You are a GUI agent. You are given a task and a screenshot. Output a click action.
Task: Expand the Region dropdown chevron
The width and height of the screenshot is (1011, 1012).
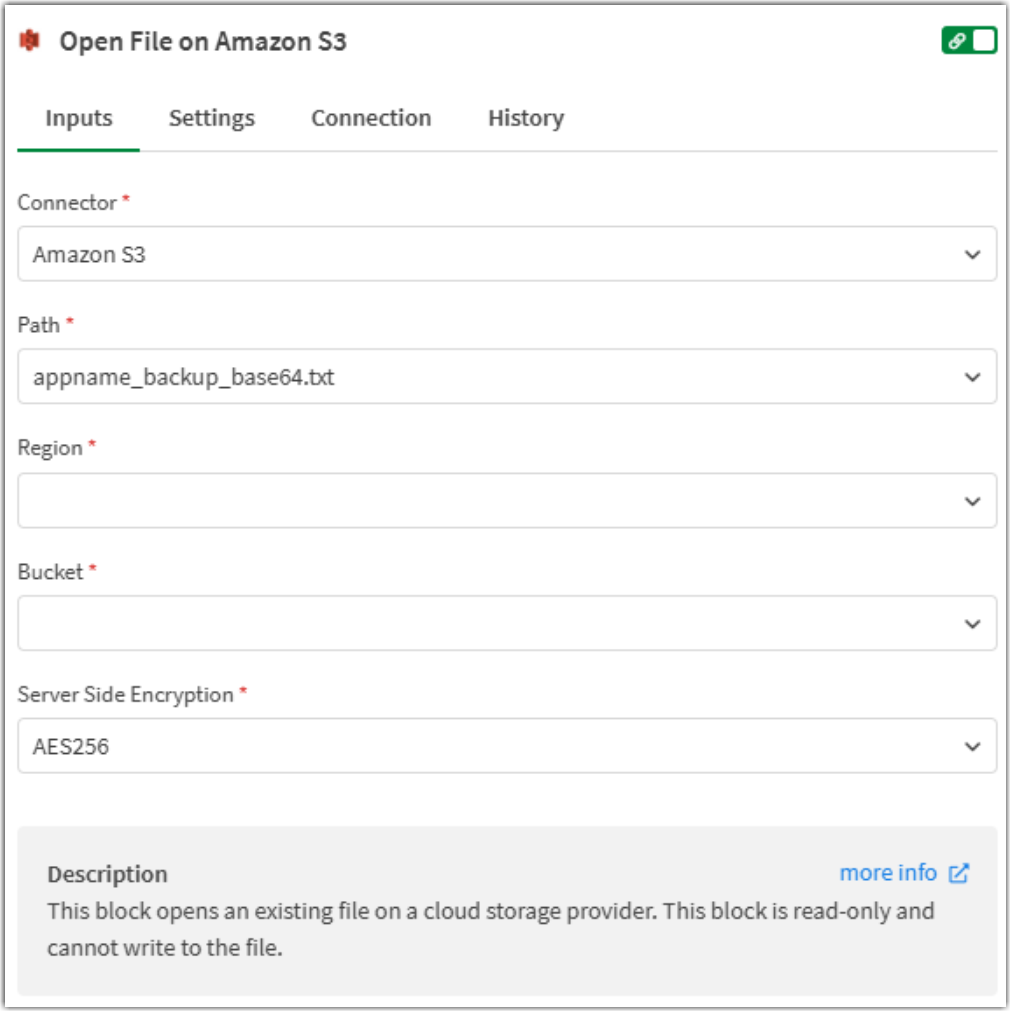tap(972, 501)
